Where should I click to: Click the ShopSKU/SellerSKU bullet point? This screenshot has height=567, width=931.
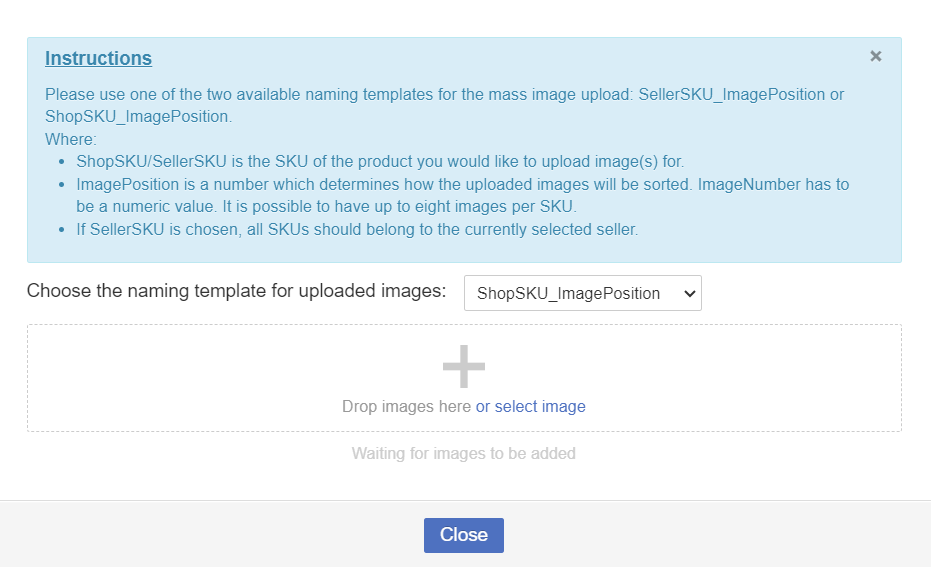380,161
